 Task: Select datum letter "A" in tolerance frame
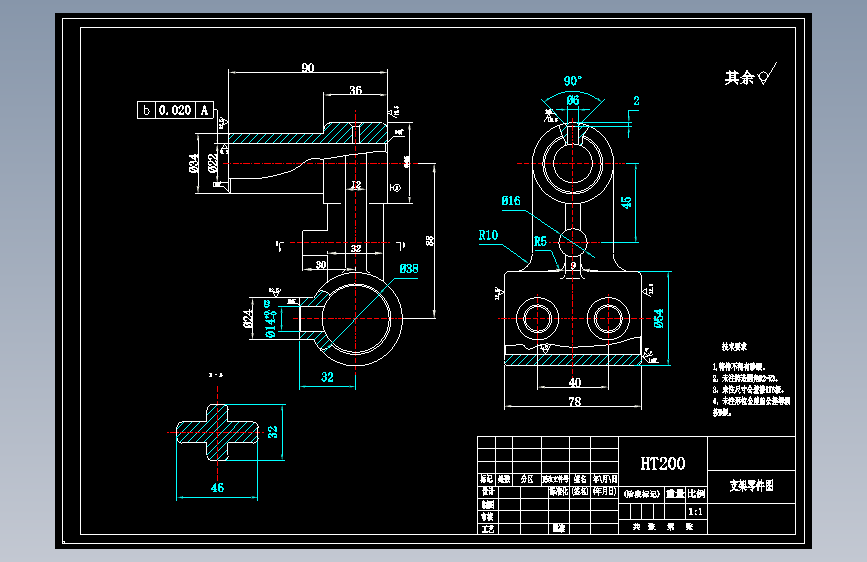pos(204,110)
